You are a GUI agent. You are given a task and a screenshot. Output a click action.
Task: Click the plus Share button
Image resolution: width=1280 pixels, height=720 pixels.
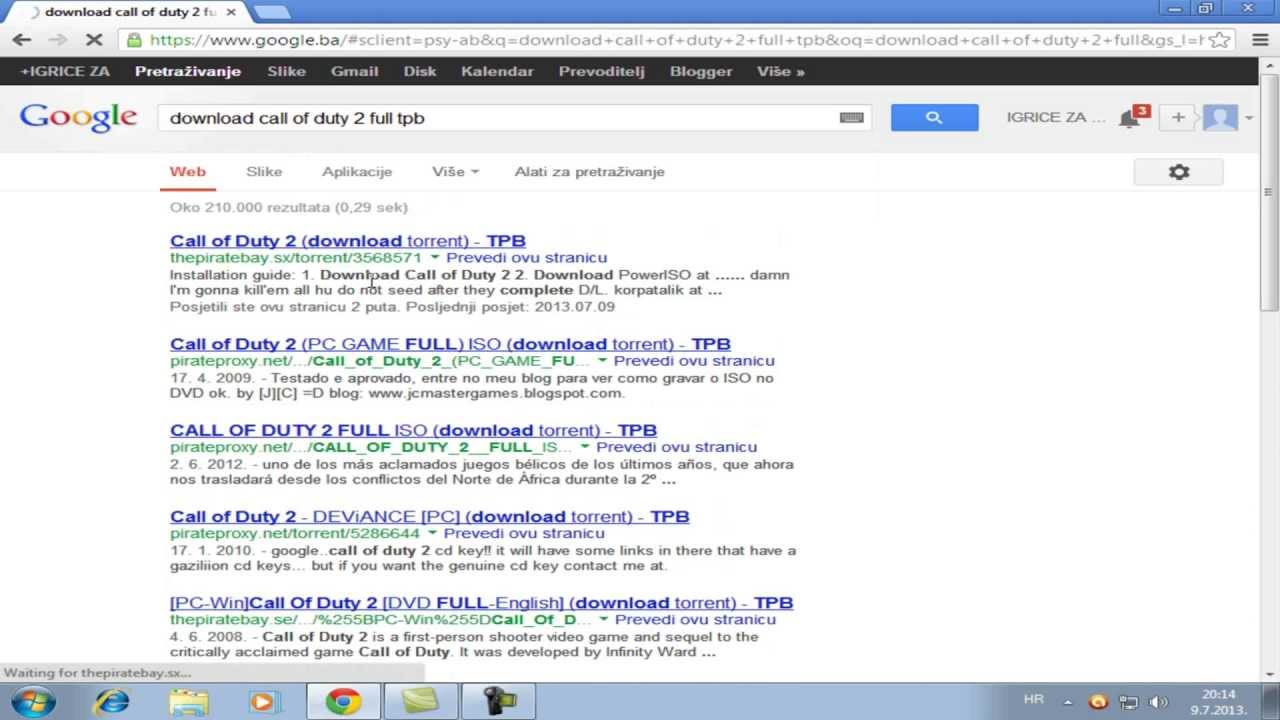[1178, 117]
